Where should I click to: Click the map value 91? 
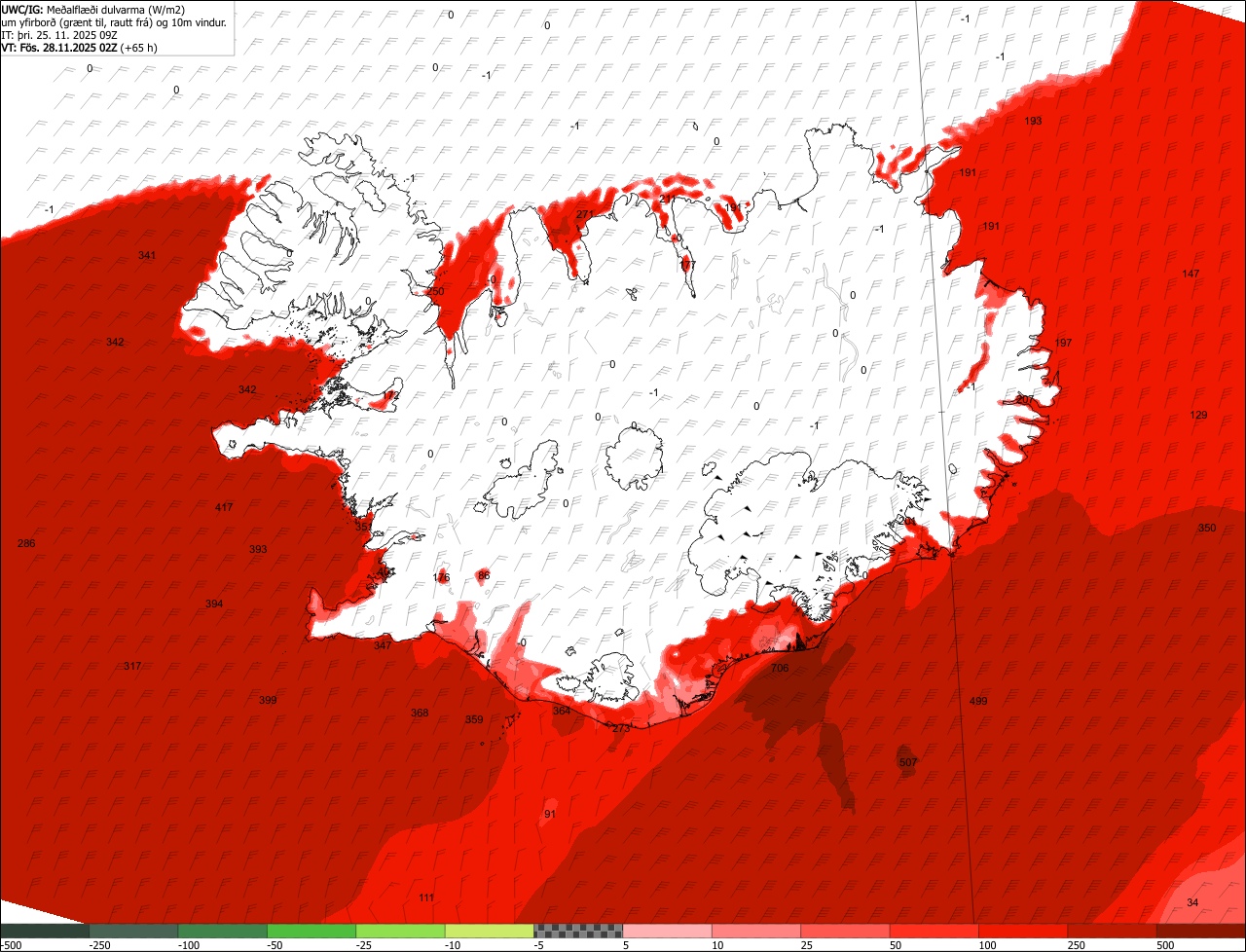(550, 815)
